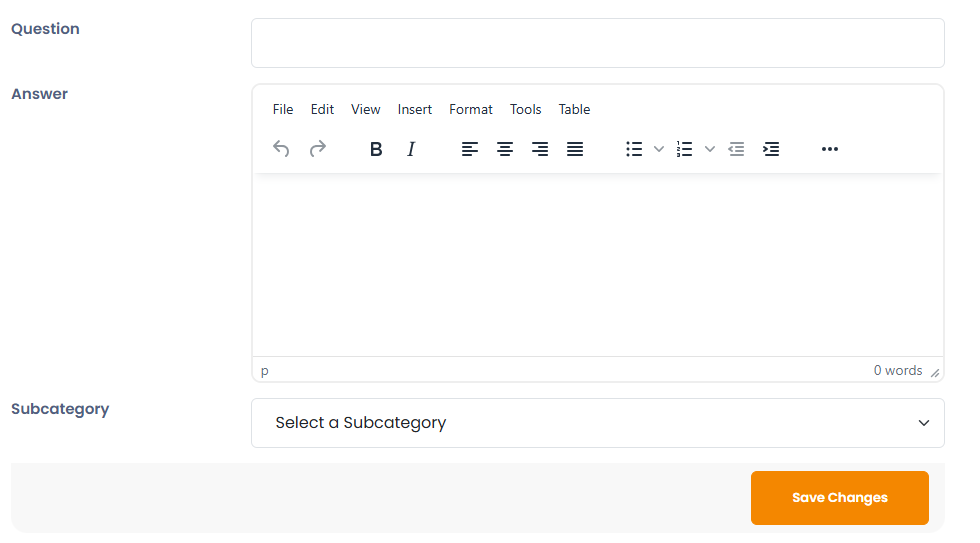Screen dimensions: 980x543
Task: Justify the text alignment
Action: (x=574, y=149)
